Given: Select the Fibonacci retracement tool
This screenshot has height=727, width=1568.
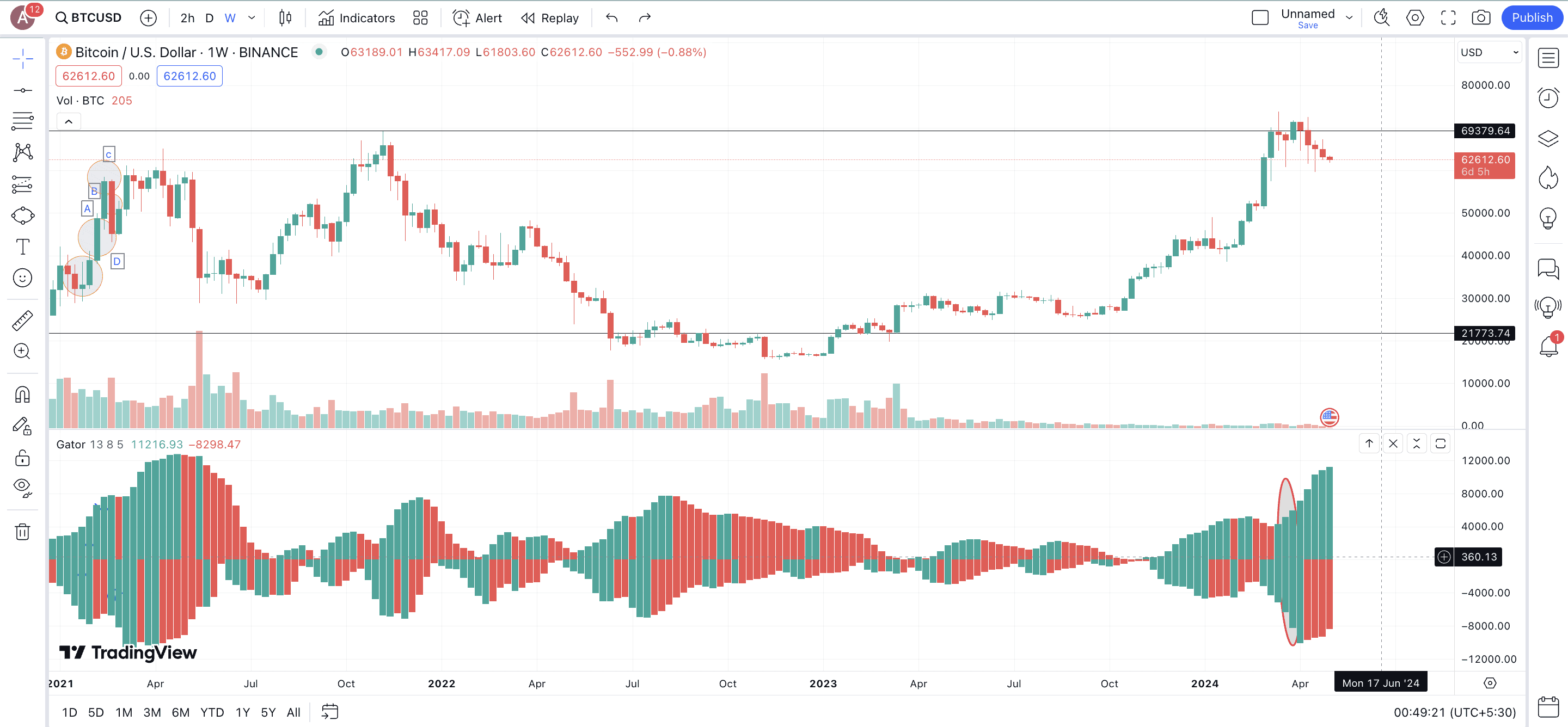Looking at the screenshot, I should point(22,121).
